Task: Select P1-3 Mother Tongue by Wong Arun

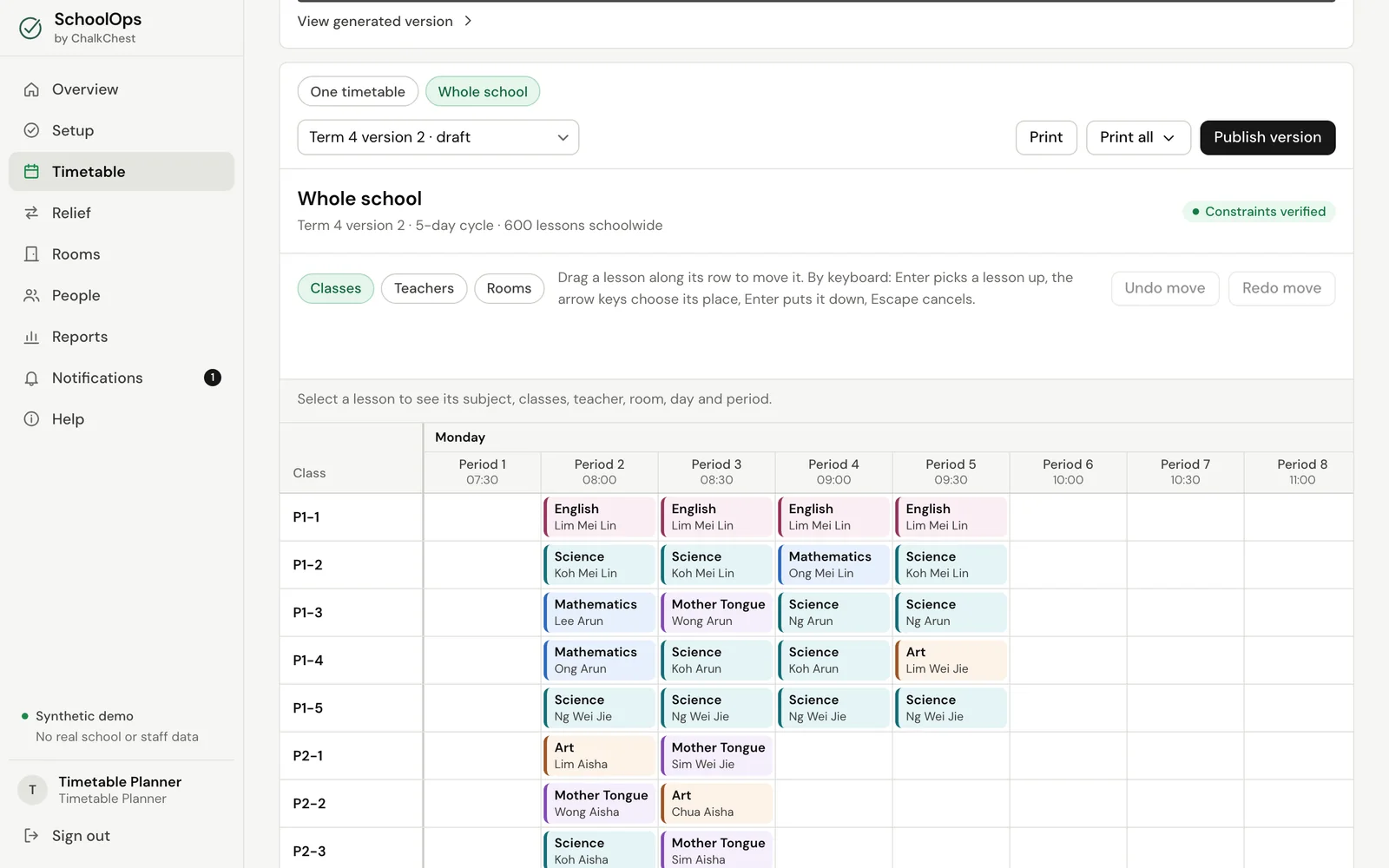Action: [x=716, y=613]
